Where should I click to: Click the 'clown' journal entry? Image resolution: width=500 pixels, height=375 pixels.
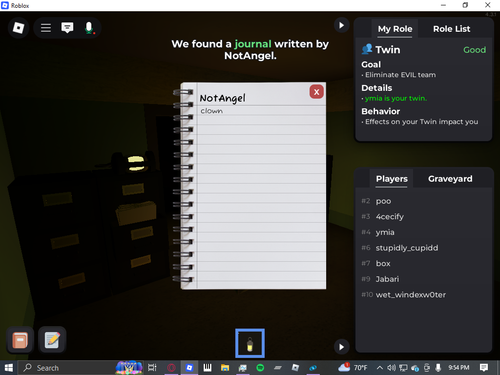click(x=212, y=111)
